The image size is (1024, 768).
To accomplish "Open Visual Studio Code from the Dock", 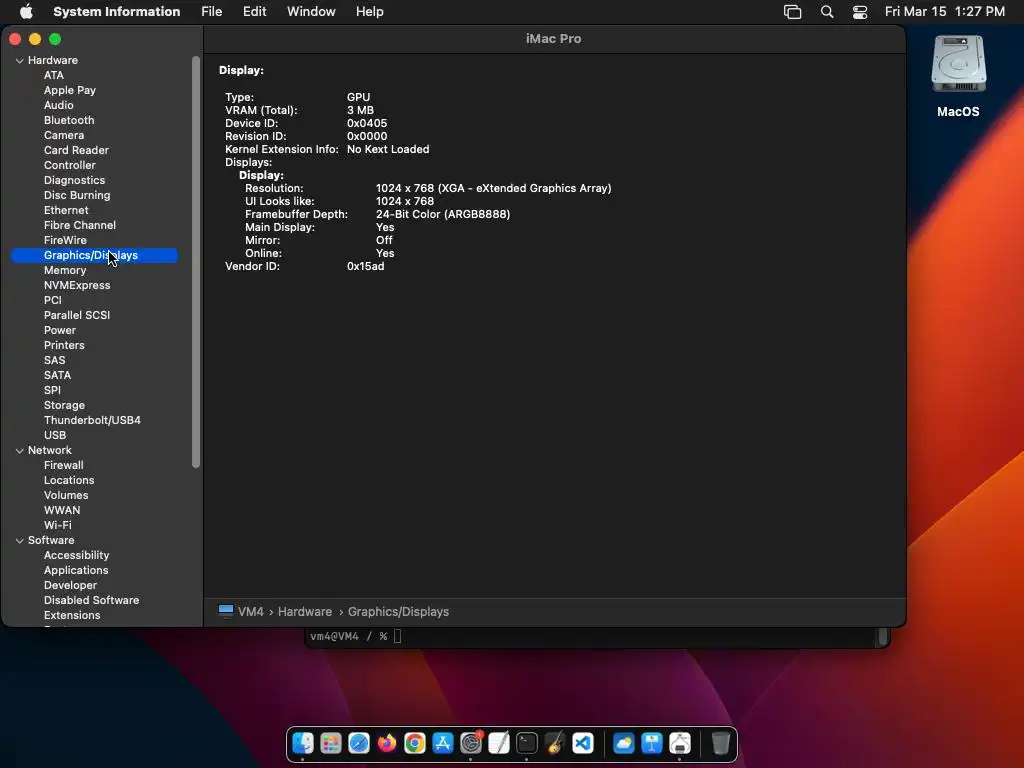I will [583, 743].
